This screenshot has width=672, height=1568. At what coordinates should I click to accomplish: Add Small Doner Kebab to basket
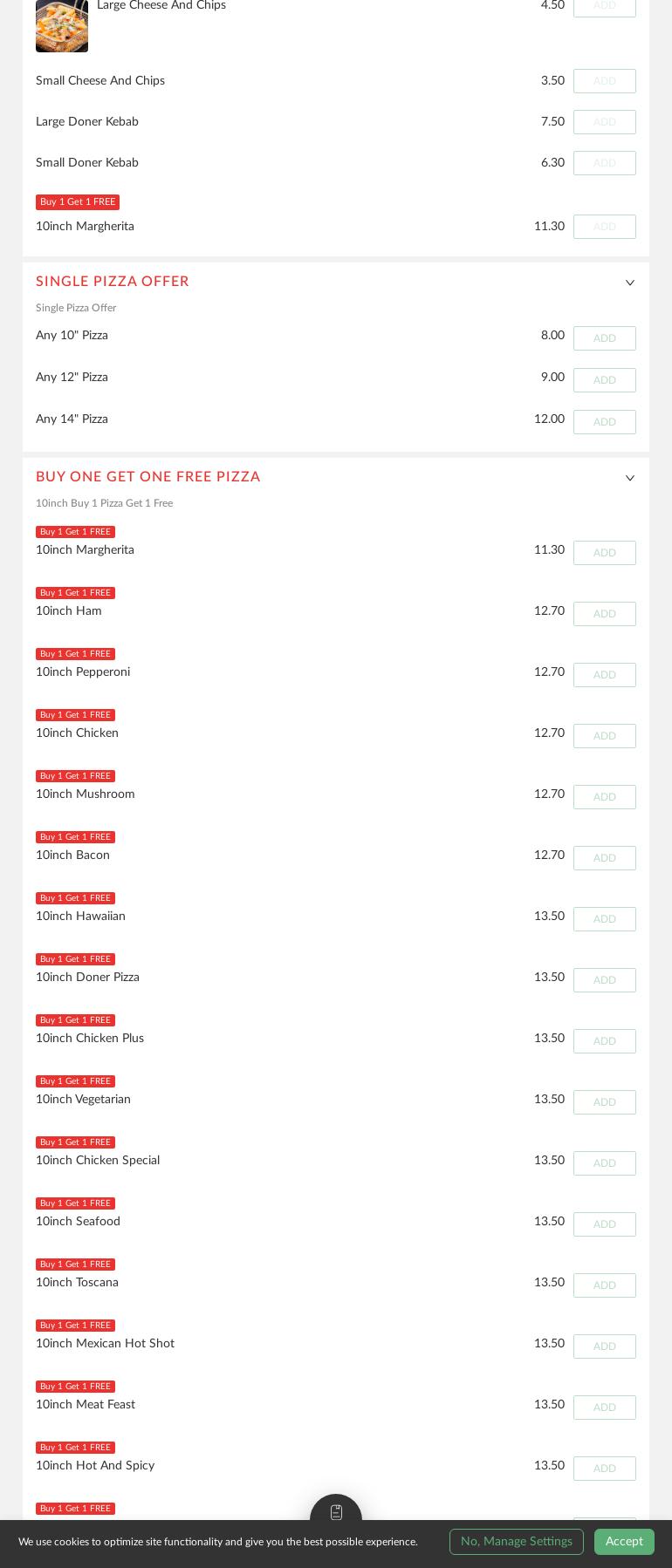click(x=604, y=163)
